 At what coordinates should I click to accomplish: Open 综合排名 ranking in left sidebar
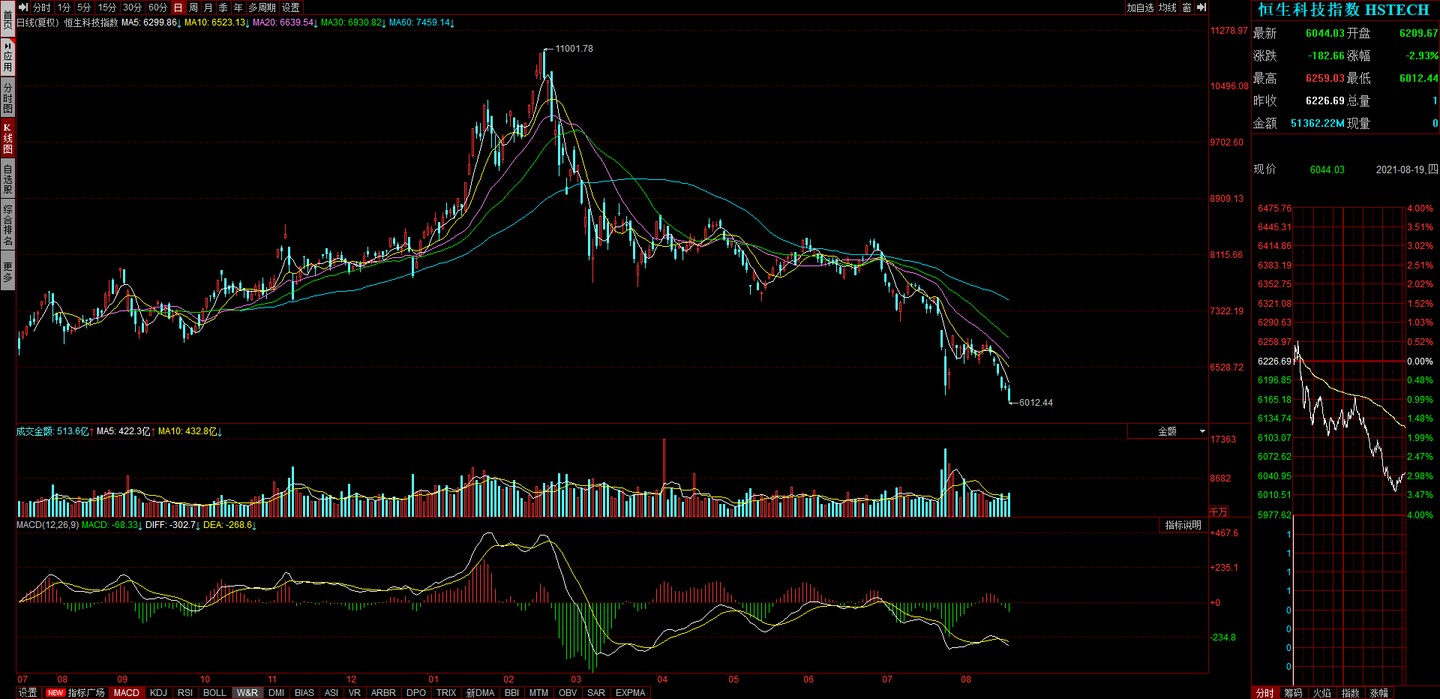click(x=8, y=226)
